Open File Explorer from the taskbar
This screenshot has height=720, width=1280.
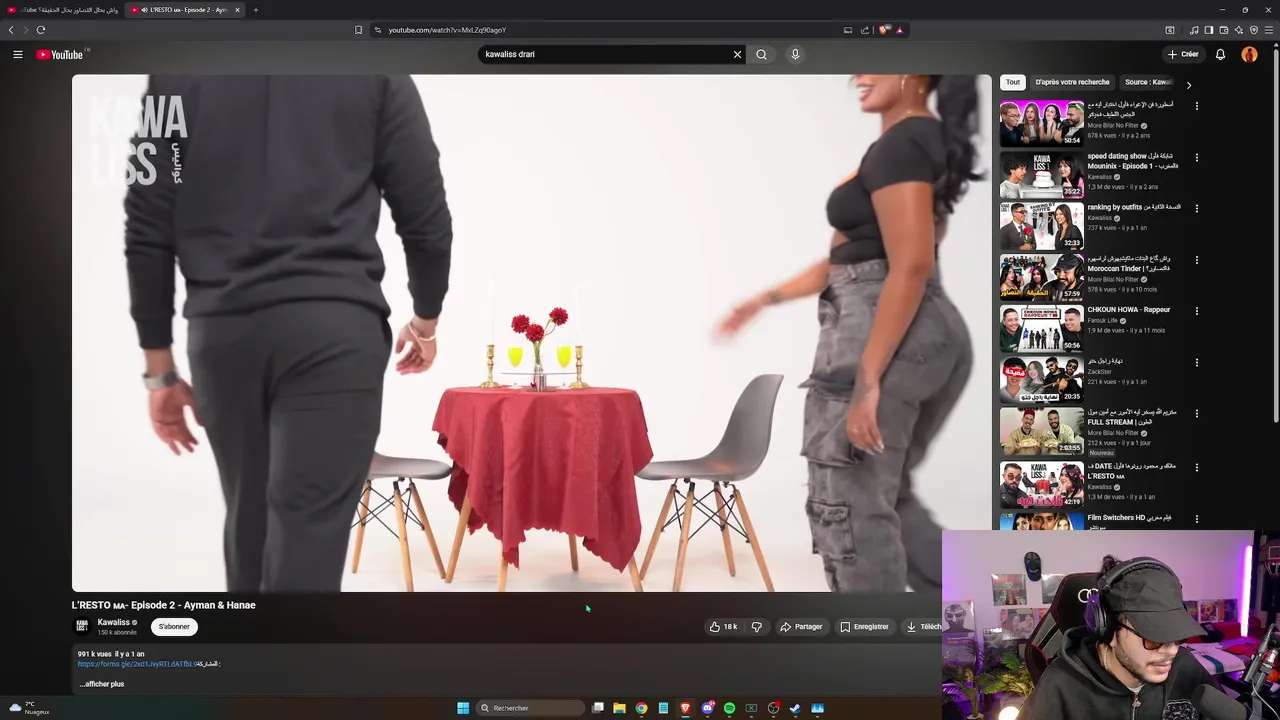pyautogui.click(x=619, y=708)
